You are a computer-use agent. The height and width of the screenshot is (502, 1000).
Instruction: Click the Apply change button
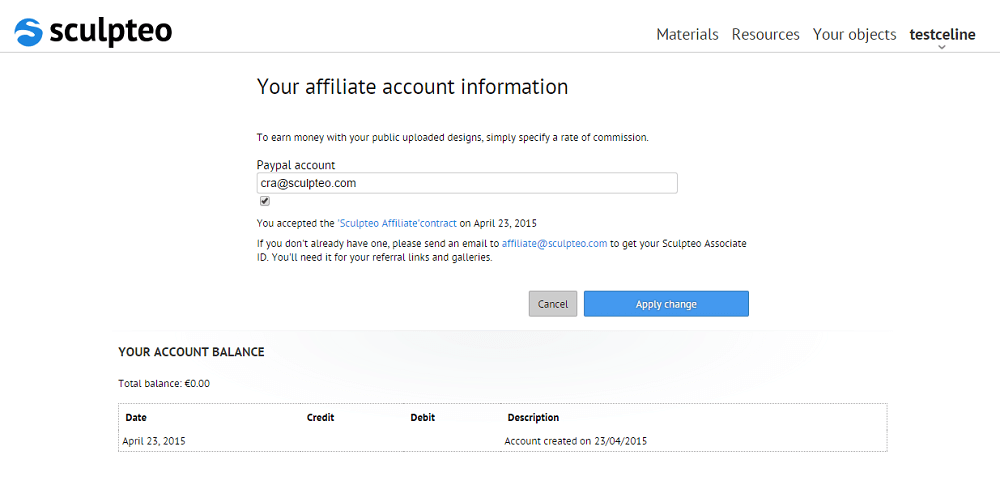point(666,304)
